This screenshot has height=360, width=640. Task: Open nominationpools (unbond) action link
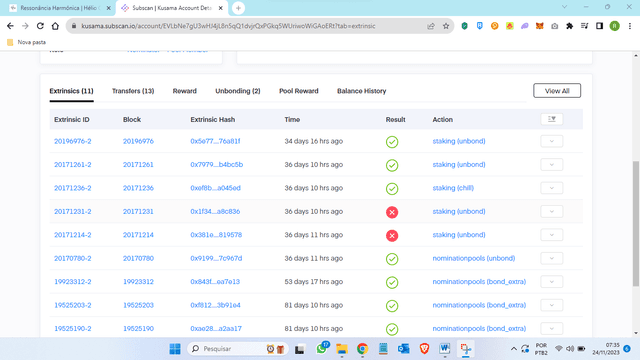[x=474, y=258]
